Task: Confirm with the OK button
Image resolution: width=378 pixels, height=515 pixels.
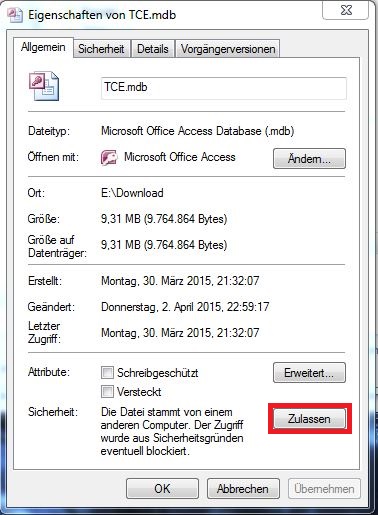Action: point(162,489)
